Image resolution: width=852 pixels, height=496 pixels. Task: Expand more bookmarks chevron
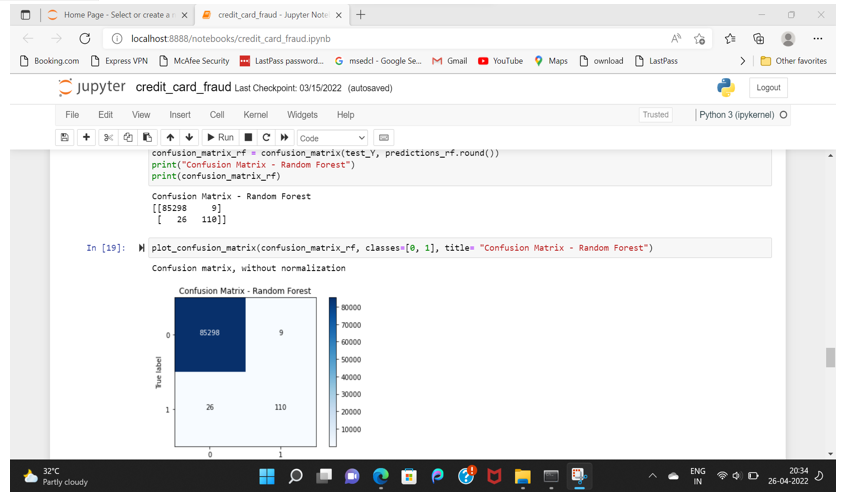pyautogui.click(x=742, y=61)
